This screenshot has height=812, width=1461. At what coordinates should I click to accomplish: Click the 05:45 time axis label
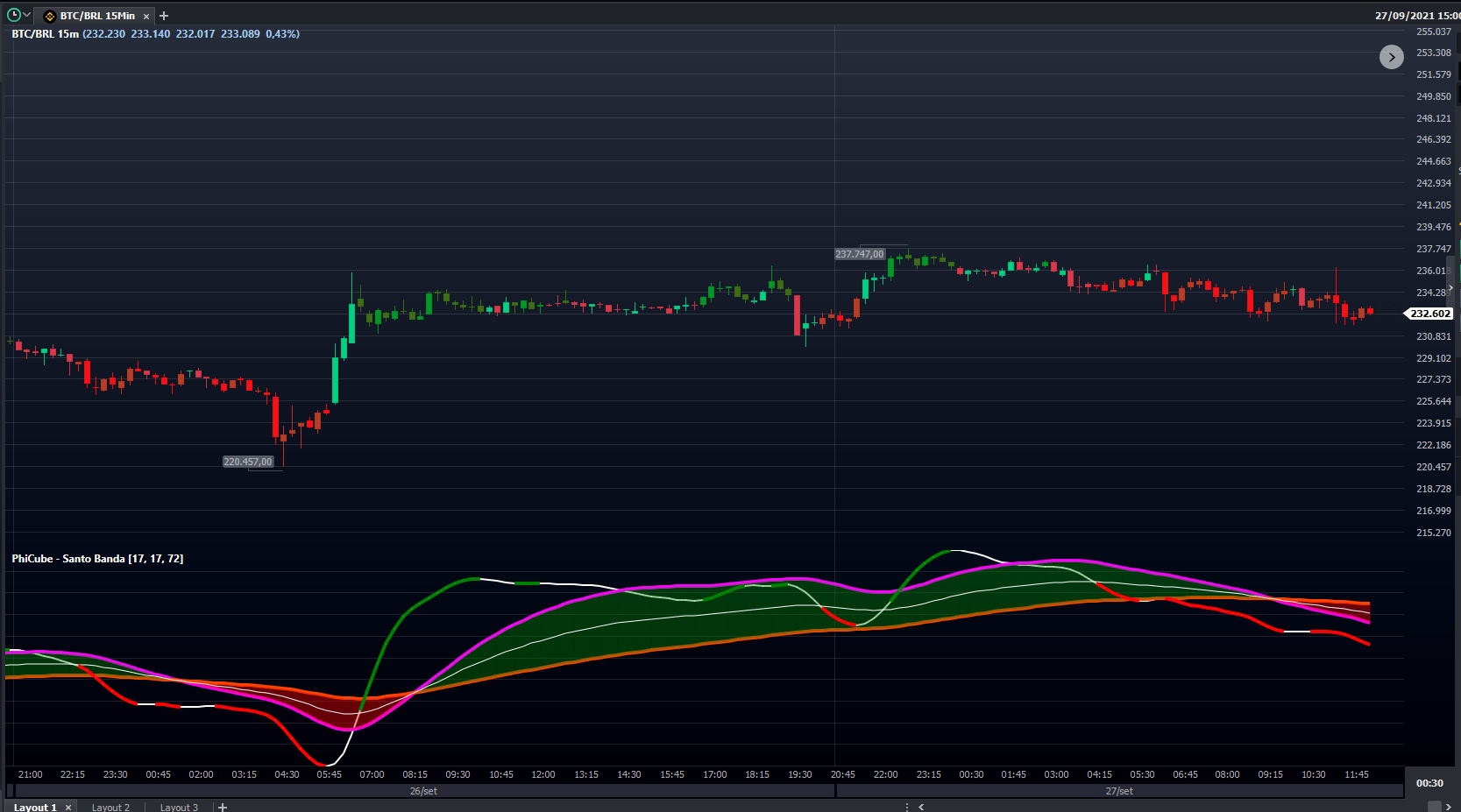pos(330,774)
